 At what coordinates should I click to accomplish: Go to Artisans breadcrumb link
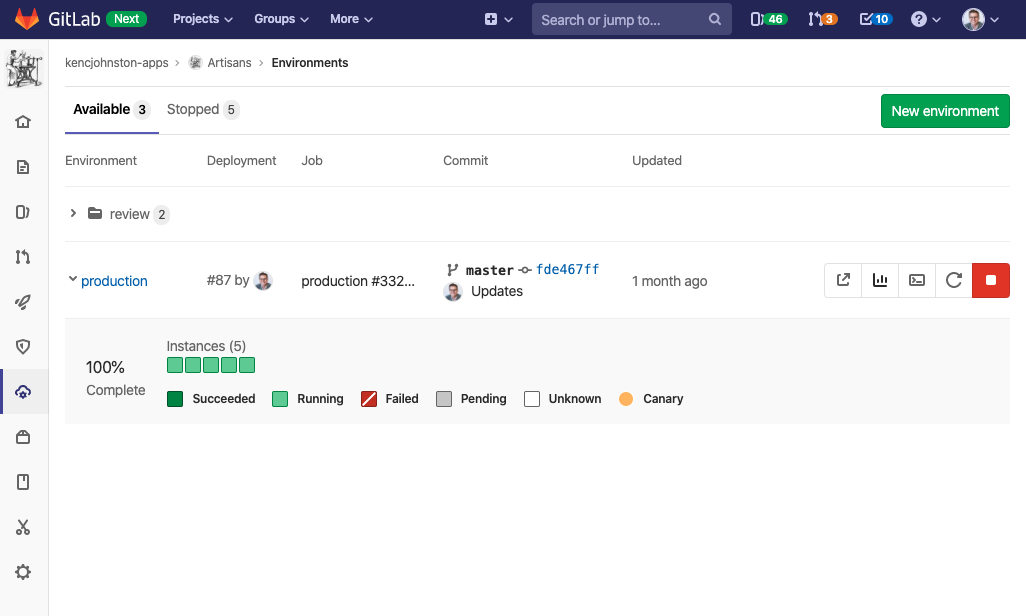point(229,63)
